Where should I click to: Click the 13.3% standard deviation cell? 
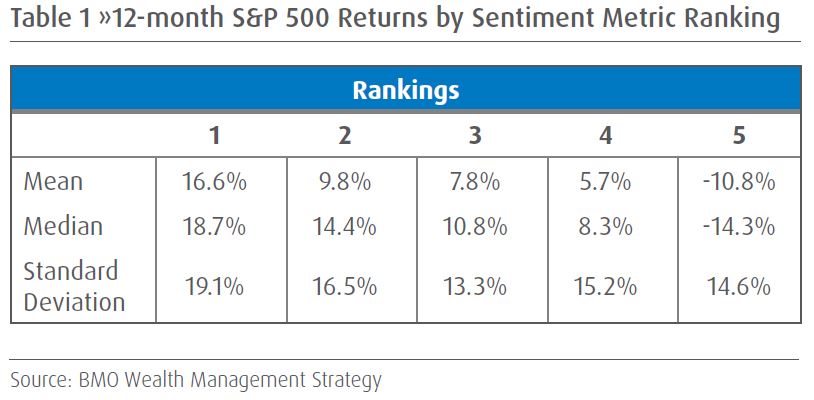point(476,287)
